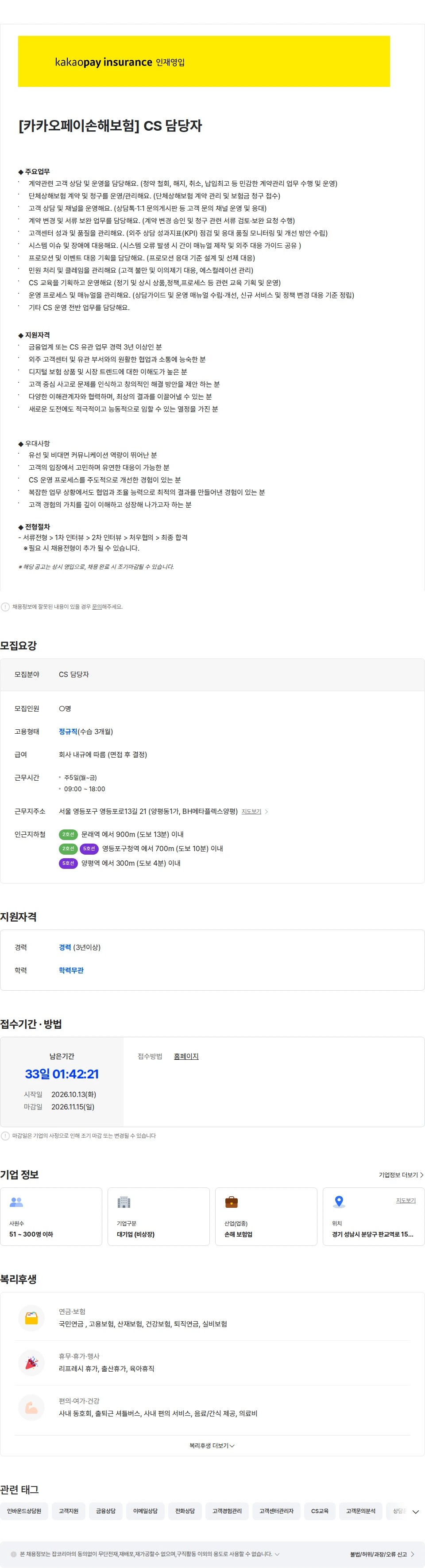The image size is (425, 1568).
Task: Click the 휴무·휴가·행사 party icon
Action: pos(31,1363)
